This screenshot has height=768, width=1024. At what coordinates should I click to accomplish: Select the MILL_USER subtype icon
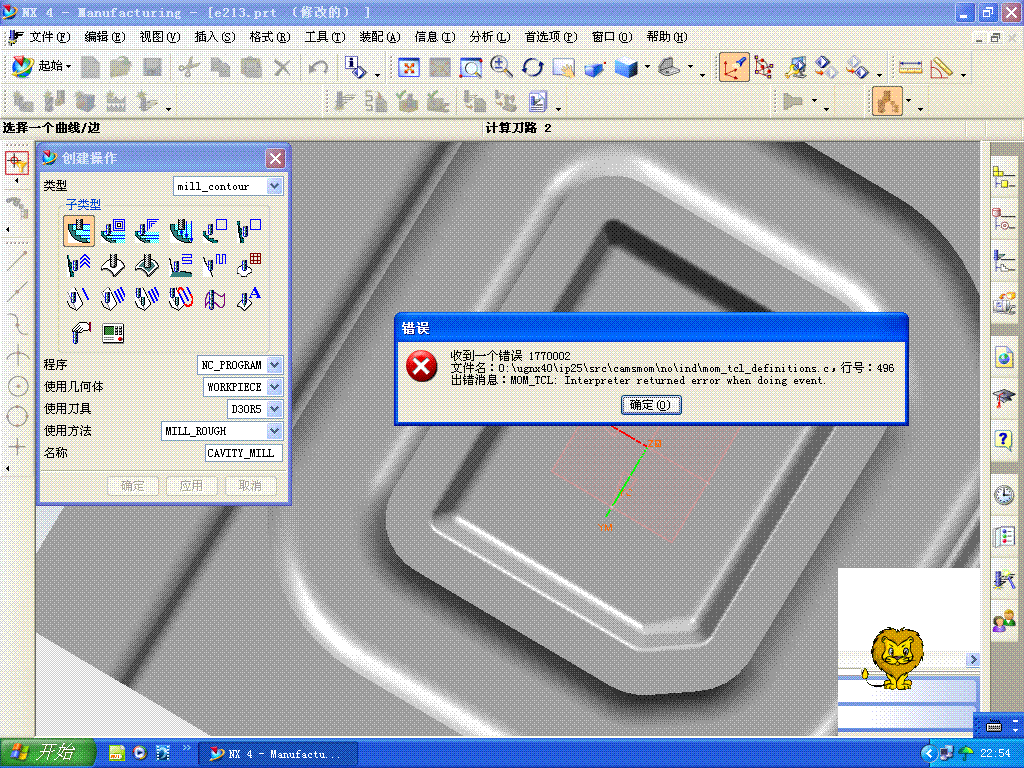tap(79, 332)
